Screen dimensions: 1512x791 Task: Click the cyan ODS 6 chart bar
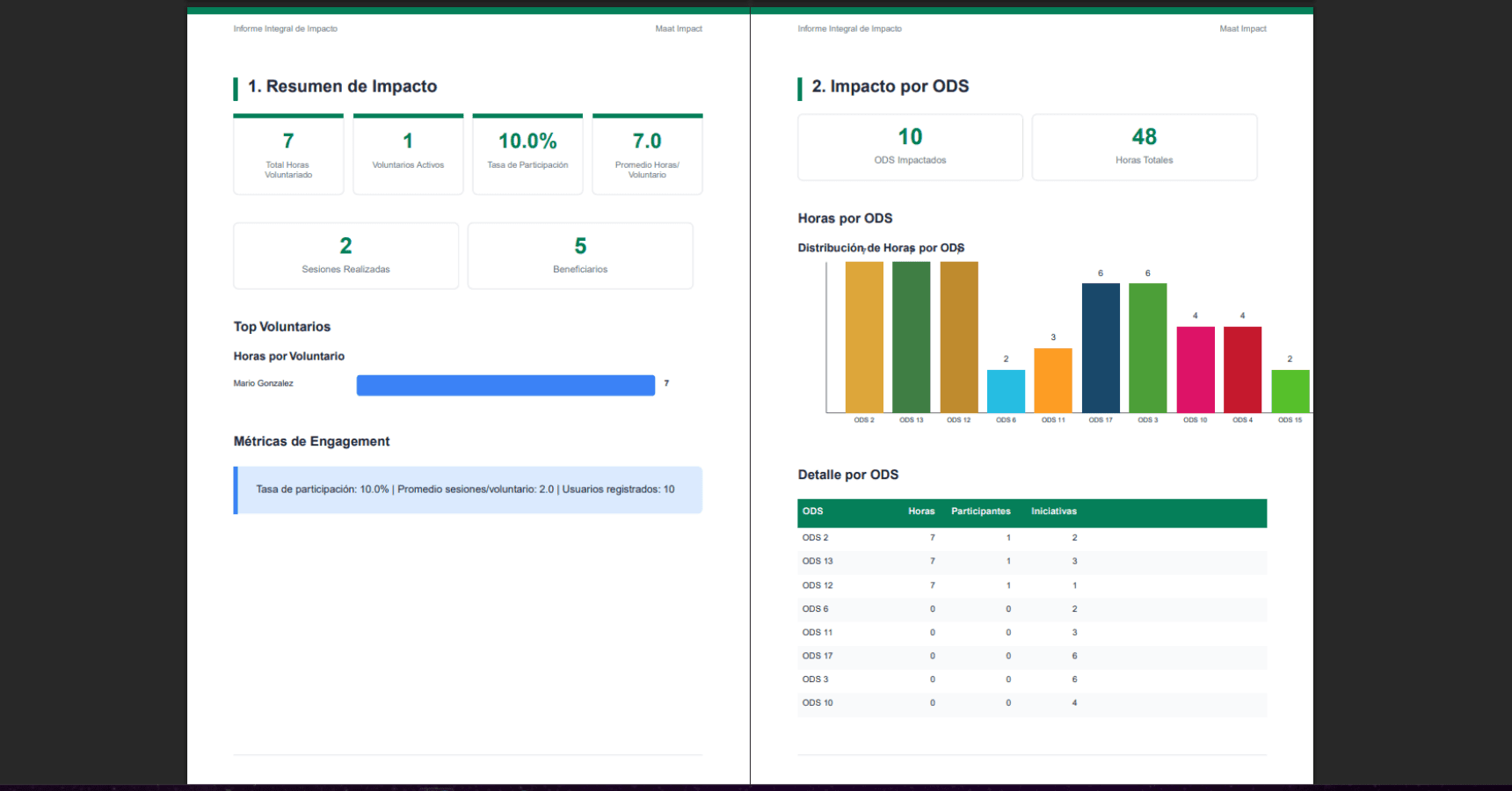(1006, 391)
